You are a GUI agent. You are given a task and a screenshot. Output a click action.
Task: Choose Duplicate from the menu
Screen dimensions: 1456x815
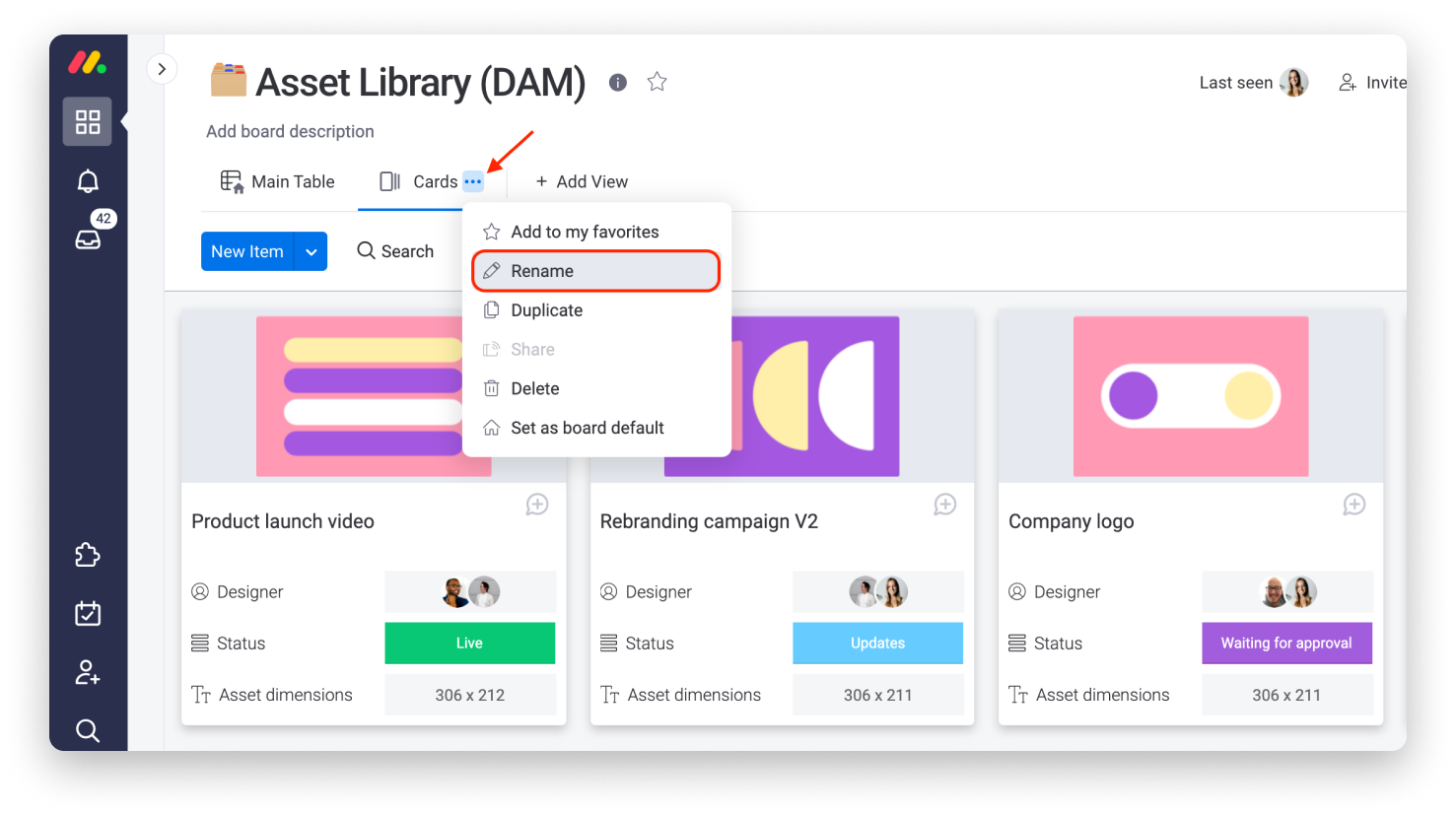pyautogui.click(x=596, y=310)
